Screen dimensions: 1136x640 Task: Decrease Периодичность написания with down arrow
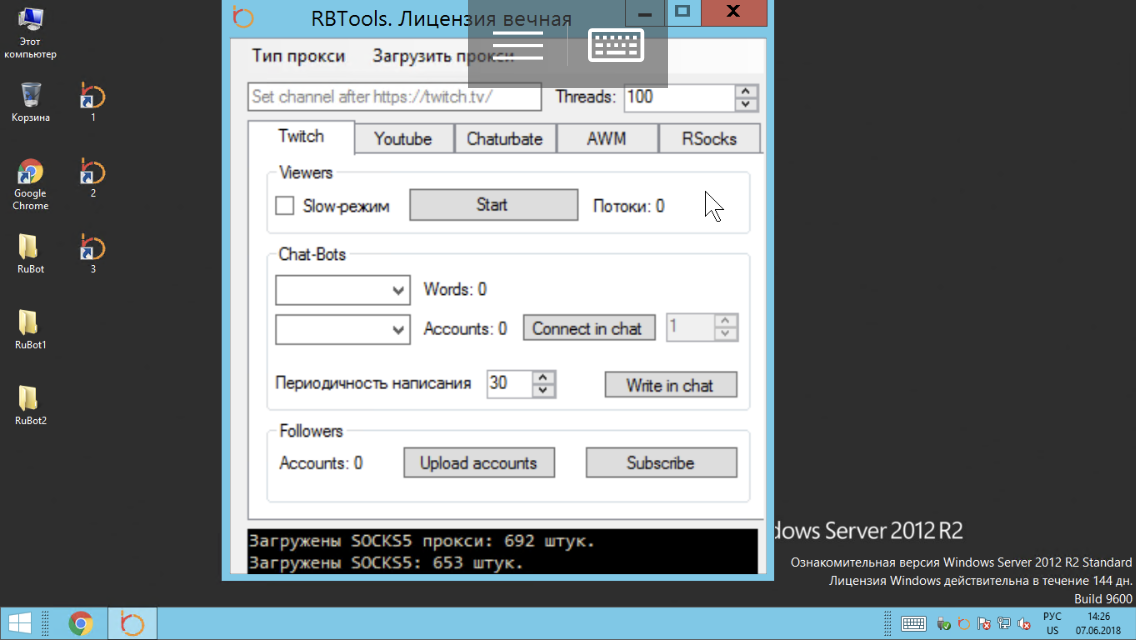543,390
